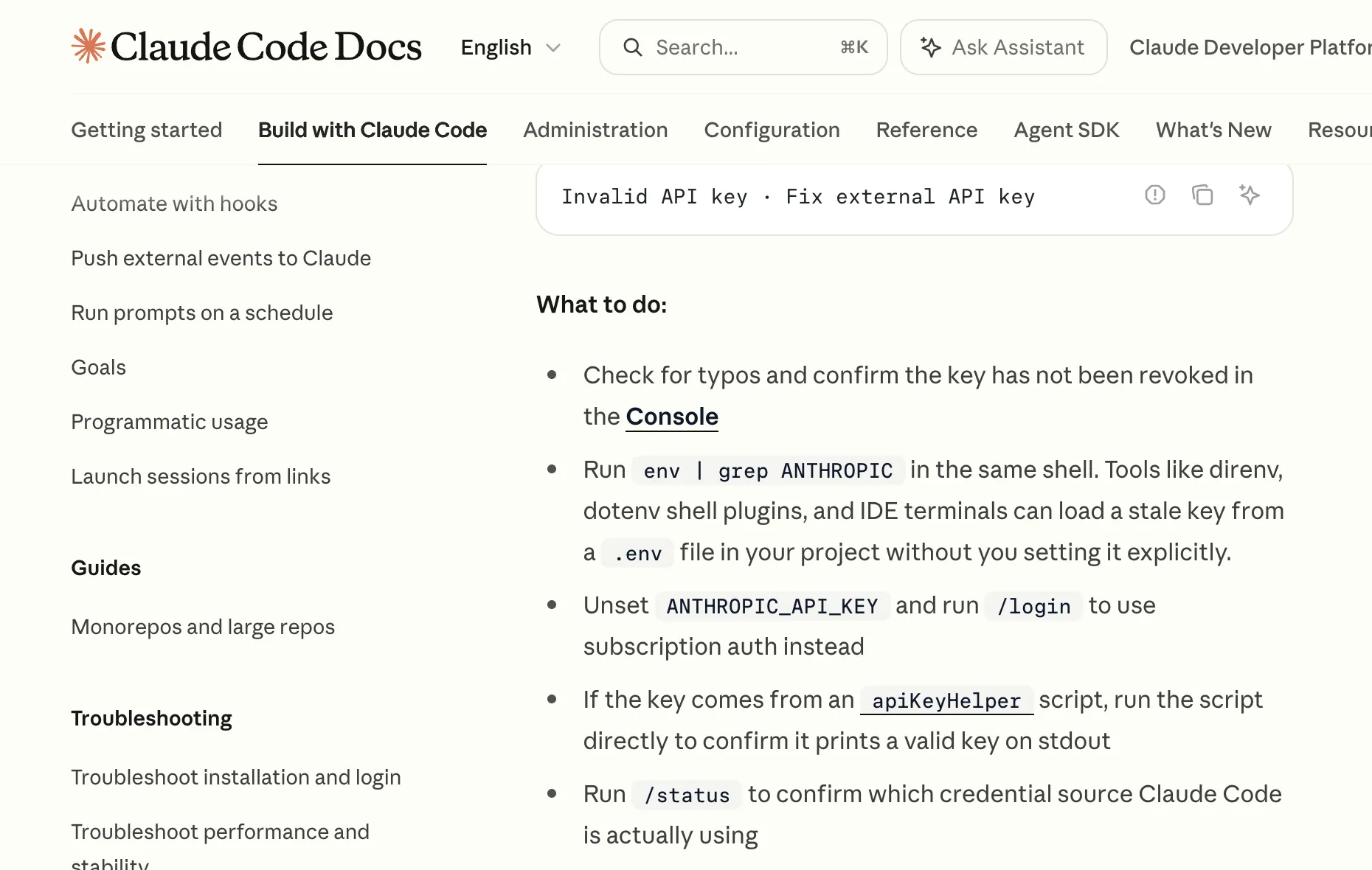Focus the Search… input field
1372x870 pixels.
pyautogui.click(x=744, y=47)
